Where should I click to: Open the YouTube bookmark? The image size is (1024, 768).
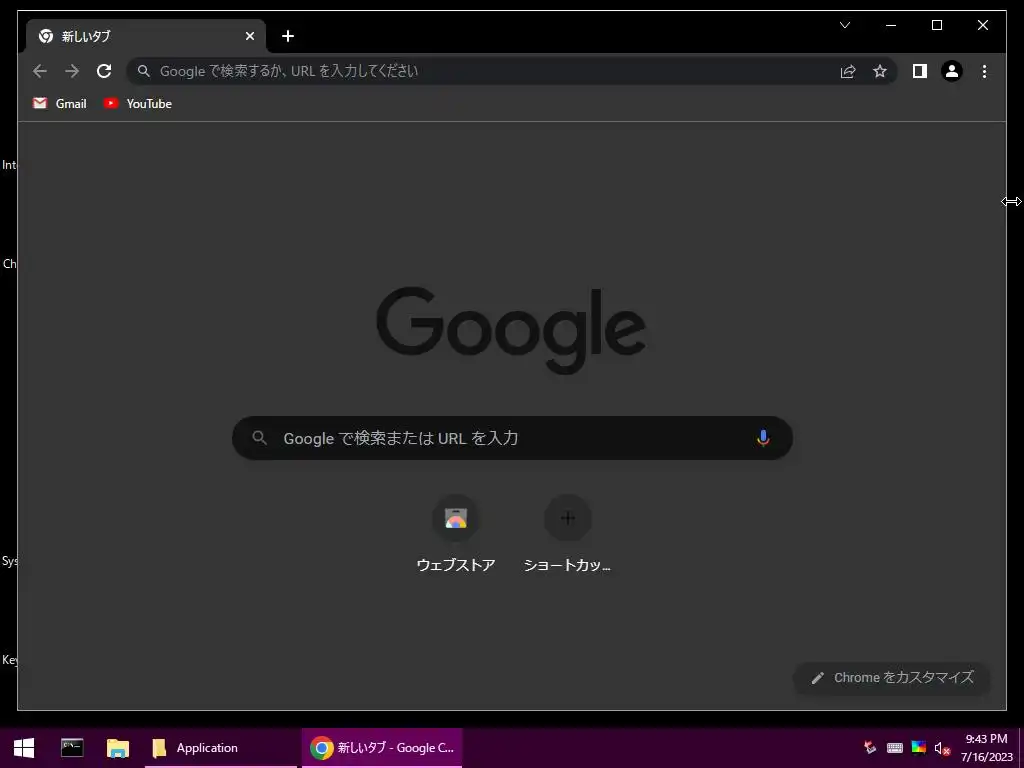[x=137, y=103]
